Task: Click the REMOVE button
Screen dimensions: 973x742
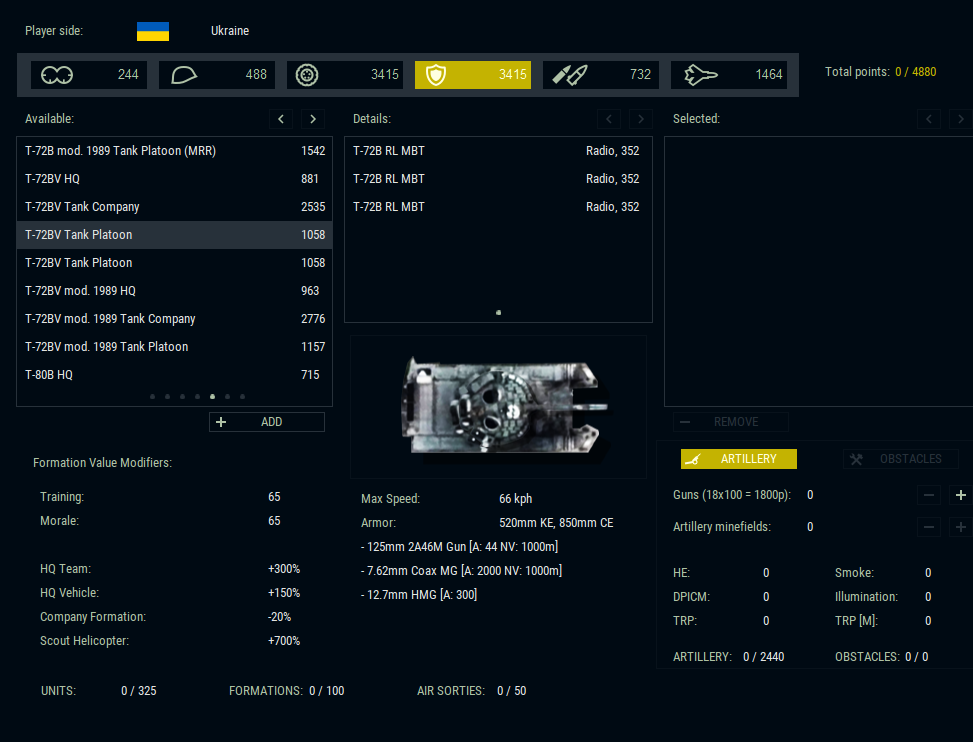Action: [x=730, y=422]
